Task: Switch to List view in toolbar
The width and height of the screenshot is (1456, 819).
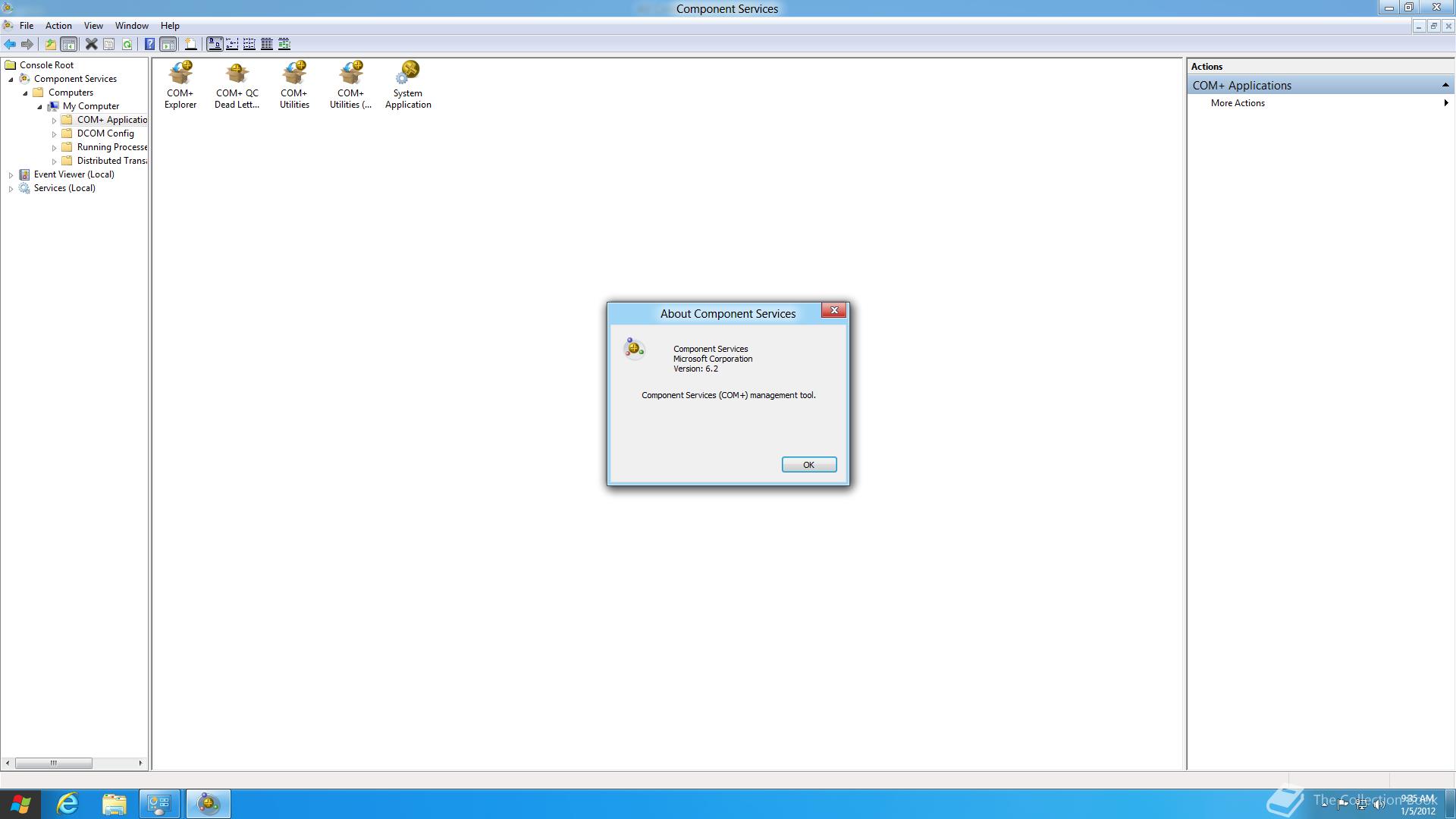Action: (249, 44)
